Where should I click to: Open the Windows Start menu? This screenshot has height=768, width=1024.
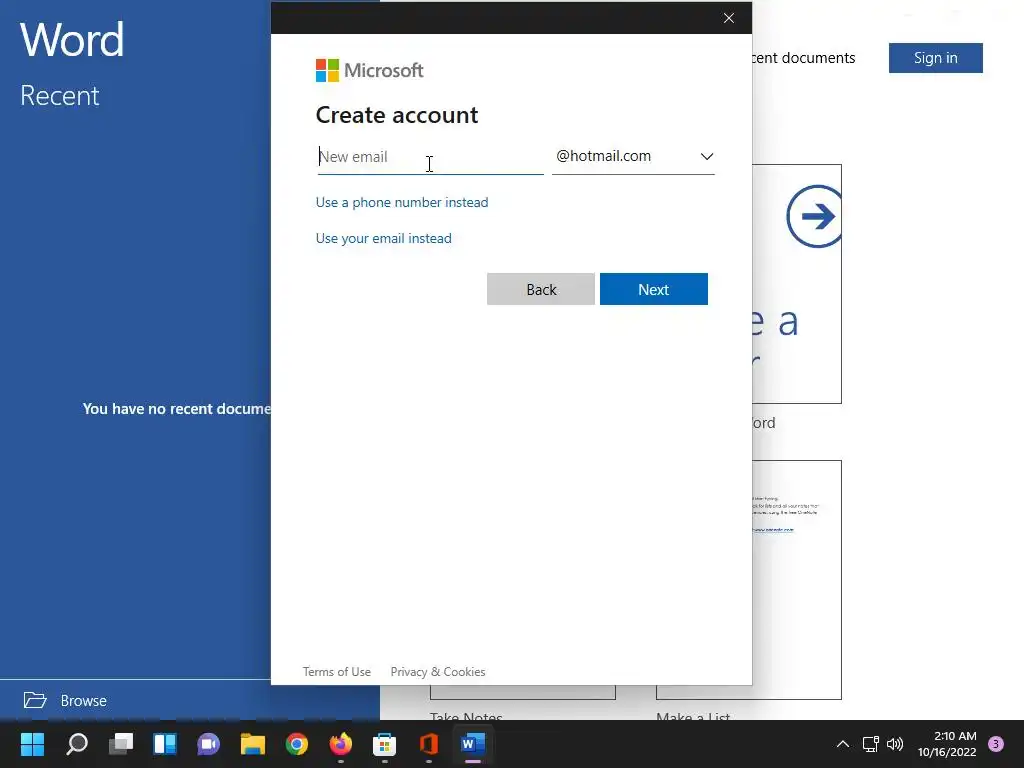coord(32,744)
